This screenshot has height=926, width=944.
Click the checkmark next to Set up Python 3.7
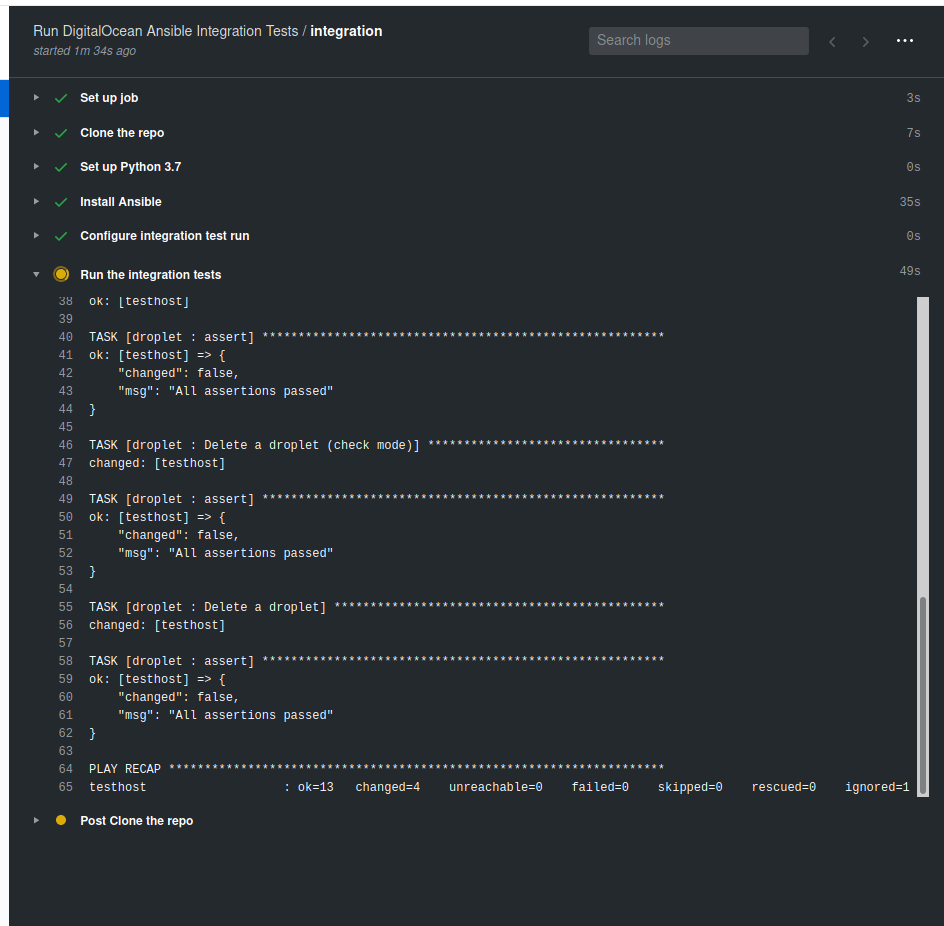click(x=60, y=166)
